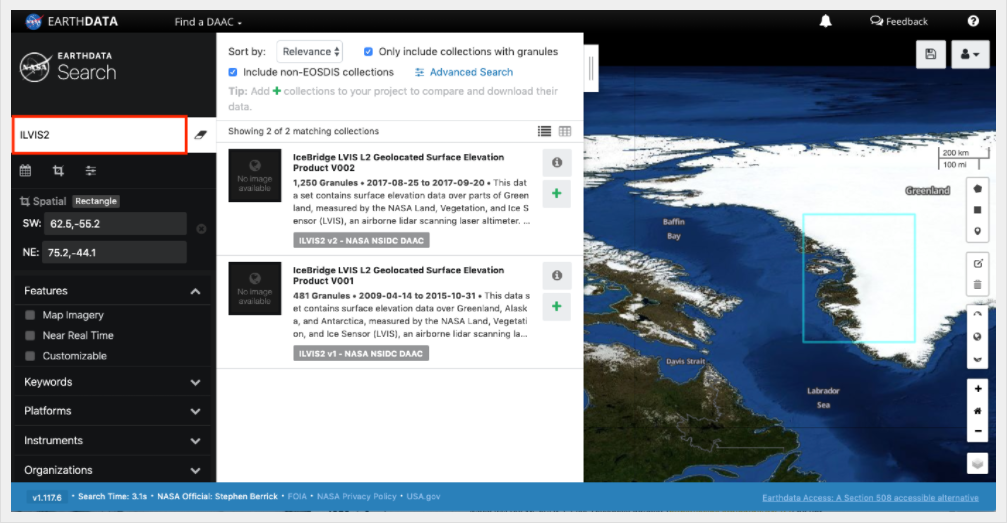This screenshot has height=523, width=1008.
Task: Enable the Near Real Time checkbox
Action: pos(30,335)
